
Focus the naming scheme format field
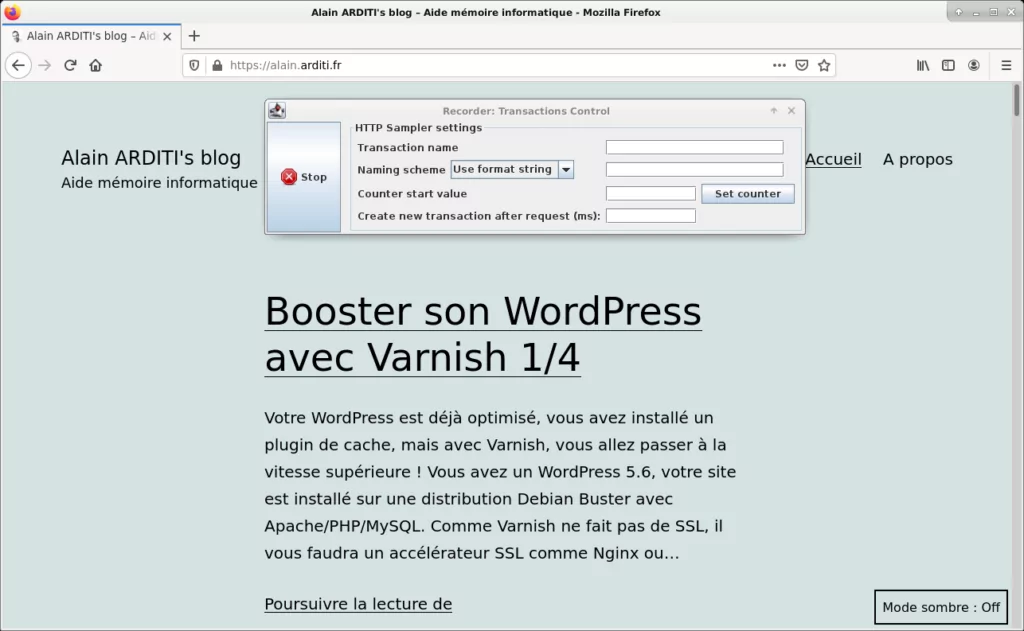pyautogui.click(x=694, y=170)
